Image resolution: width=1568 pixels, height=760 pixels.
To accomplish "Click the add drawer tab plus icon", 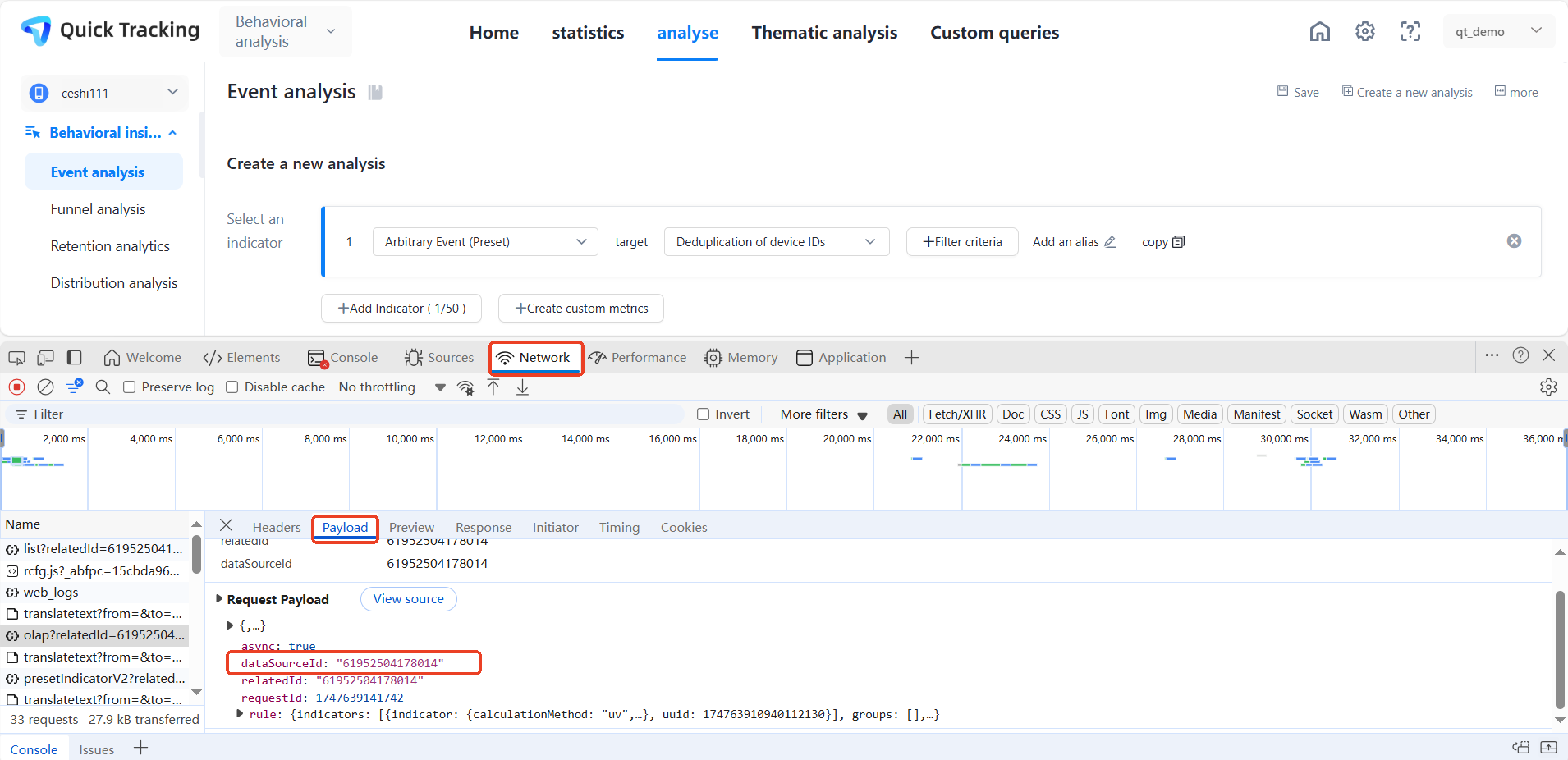I will tap(141, 748).
